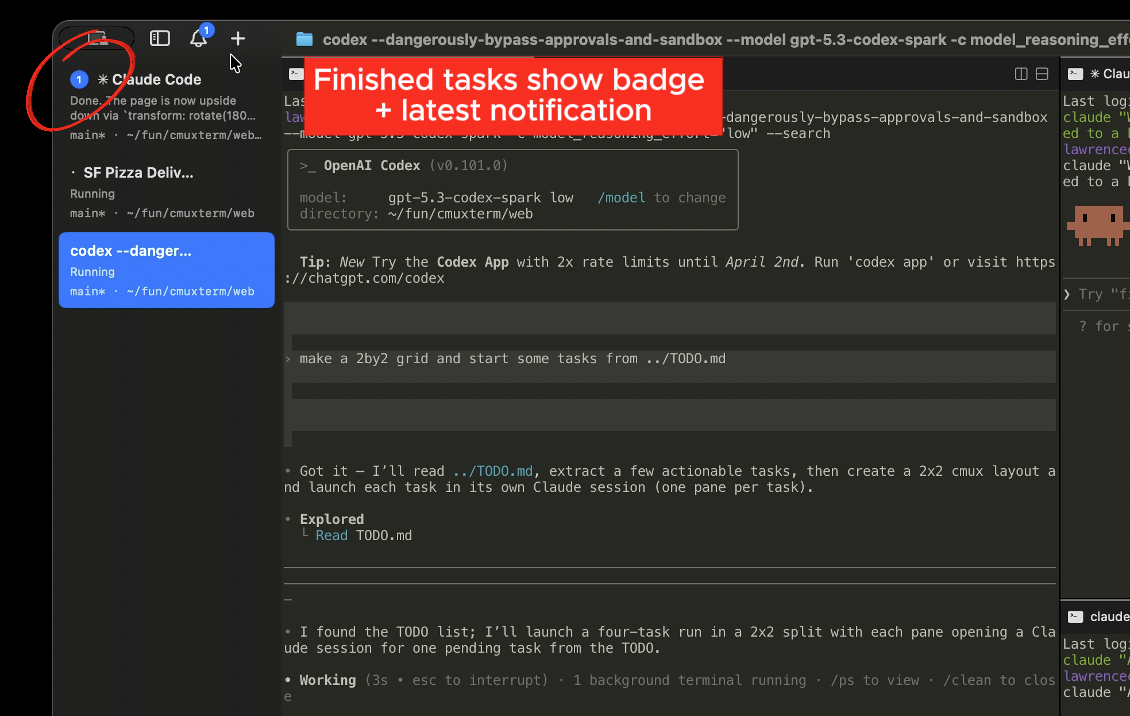1130x716 pixels.
Task: Split the pane vertically using the split icon
Action: (1019, 73)
